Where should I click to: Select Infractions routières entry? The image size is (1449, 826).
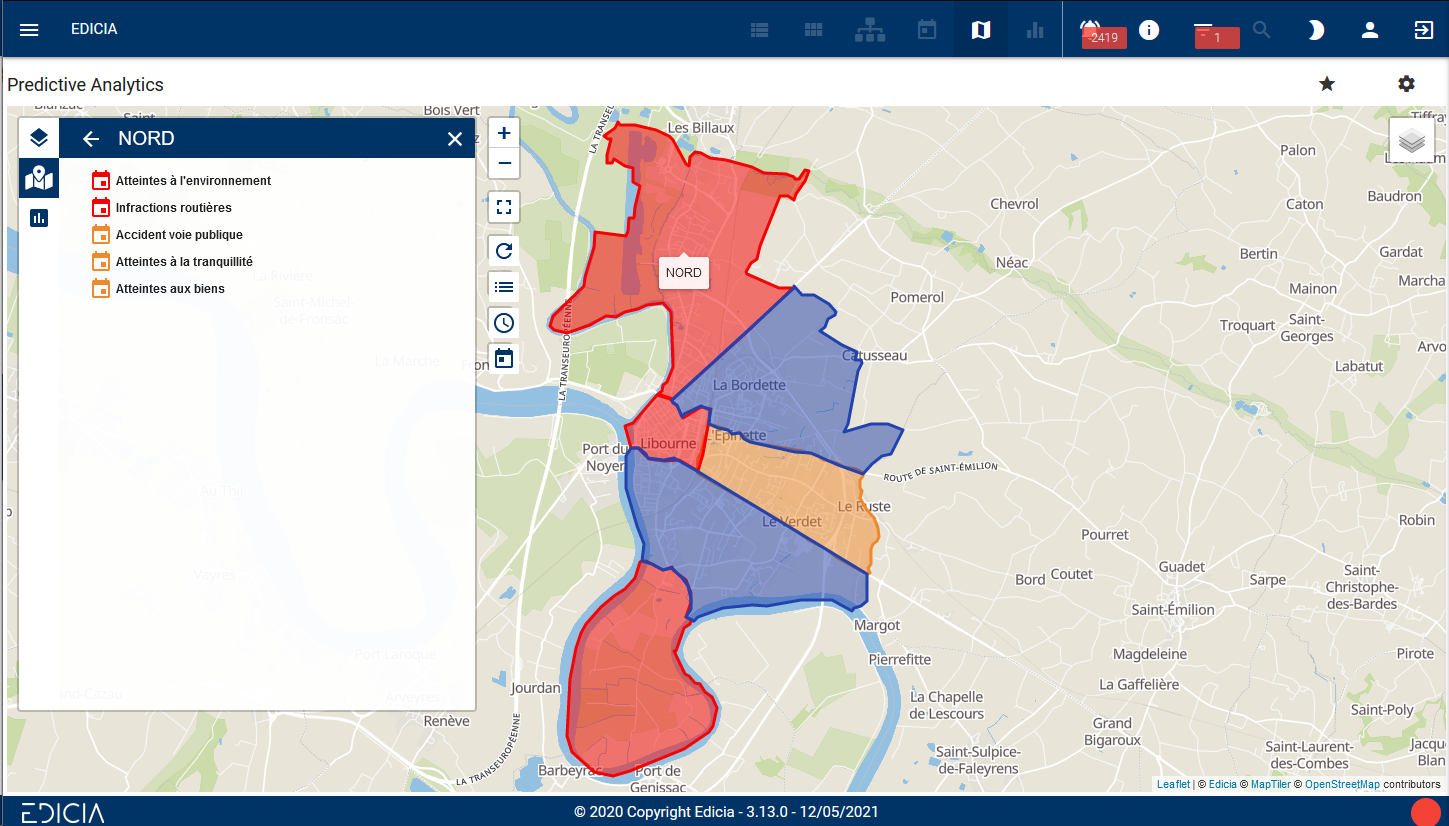(x=173, y=208)
